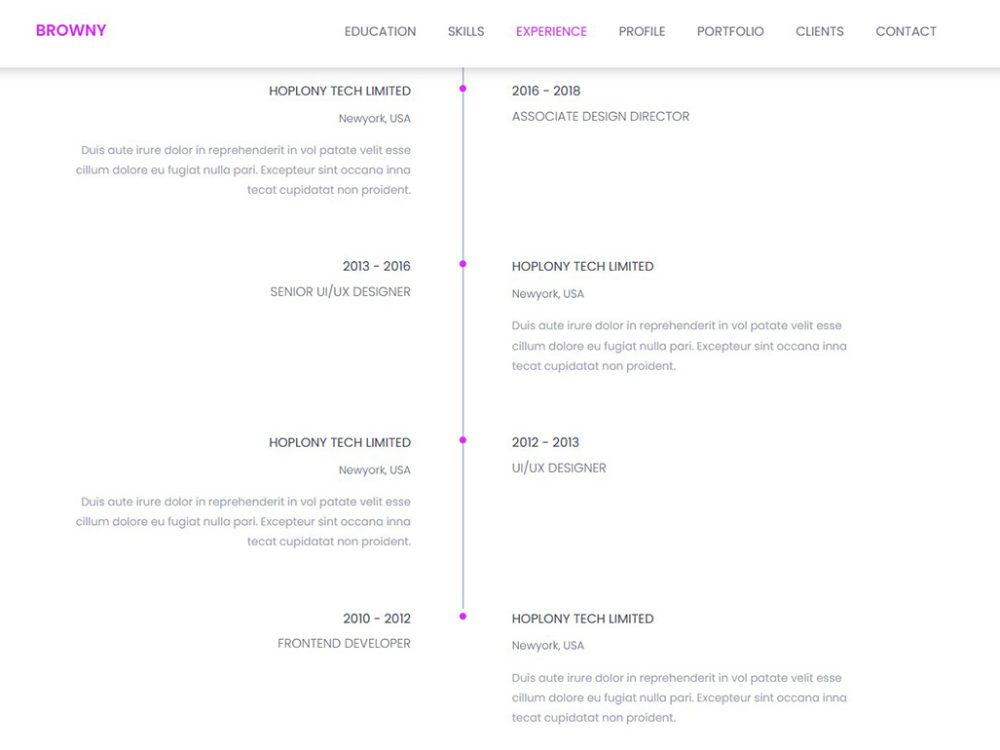Go to the PORTFOLIO section
Screen dimensions: 1000x750
[730, 31]
